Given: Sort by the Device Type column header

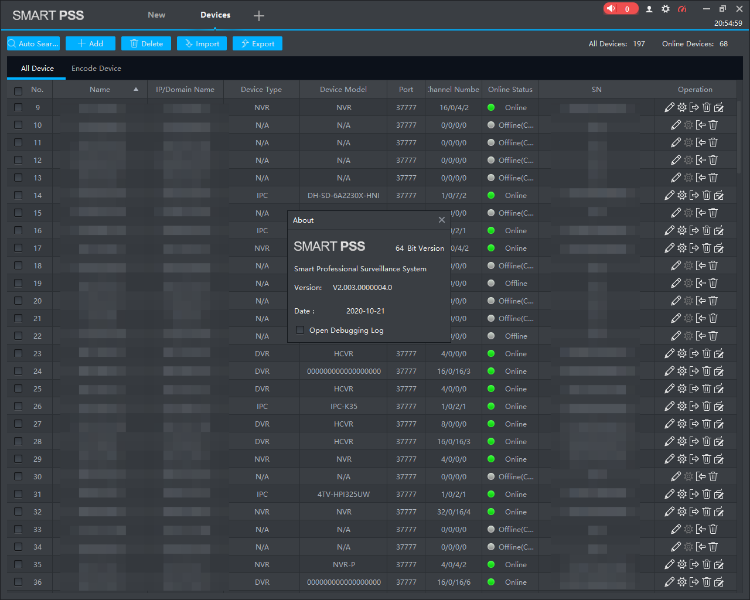Looking at the screenshot, I should click(x=261, y=89).
